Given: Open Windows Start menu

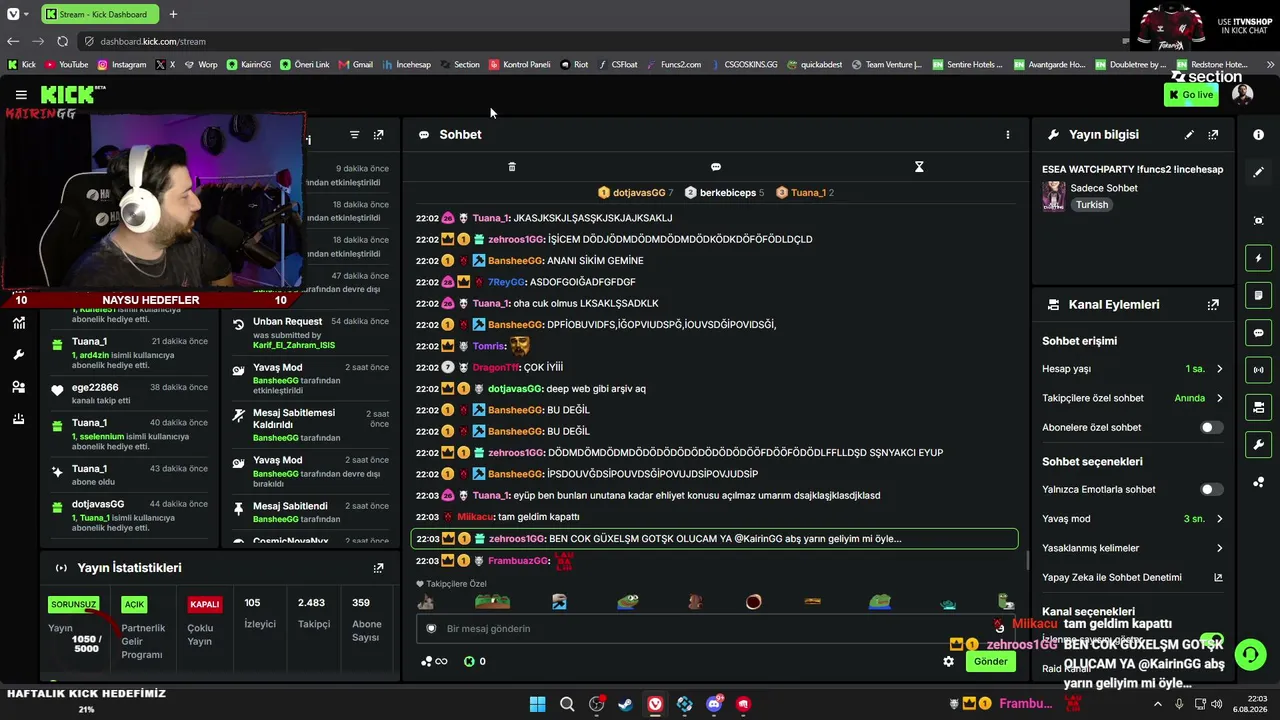Looking at the screenshot, I should (537, 704).
